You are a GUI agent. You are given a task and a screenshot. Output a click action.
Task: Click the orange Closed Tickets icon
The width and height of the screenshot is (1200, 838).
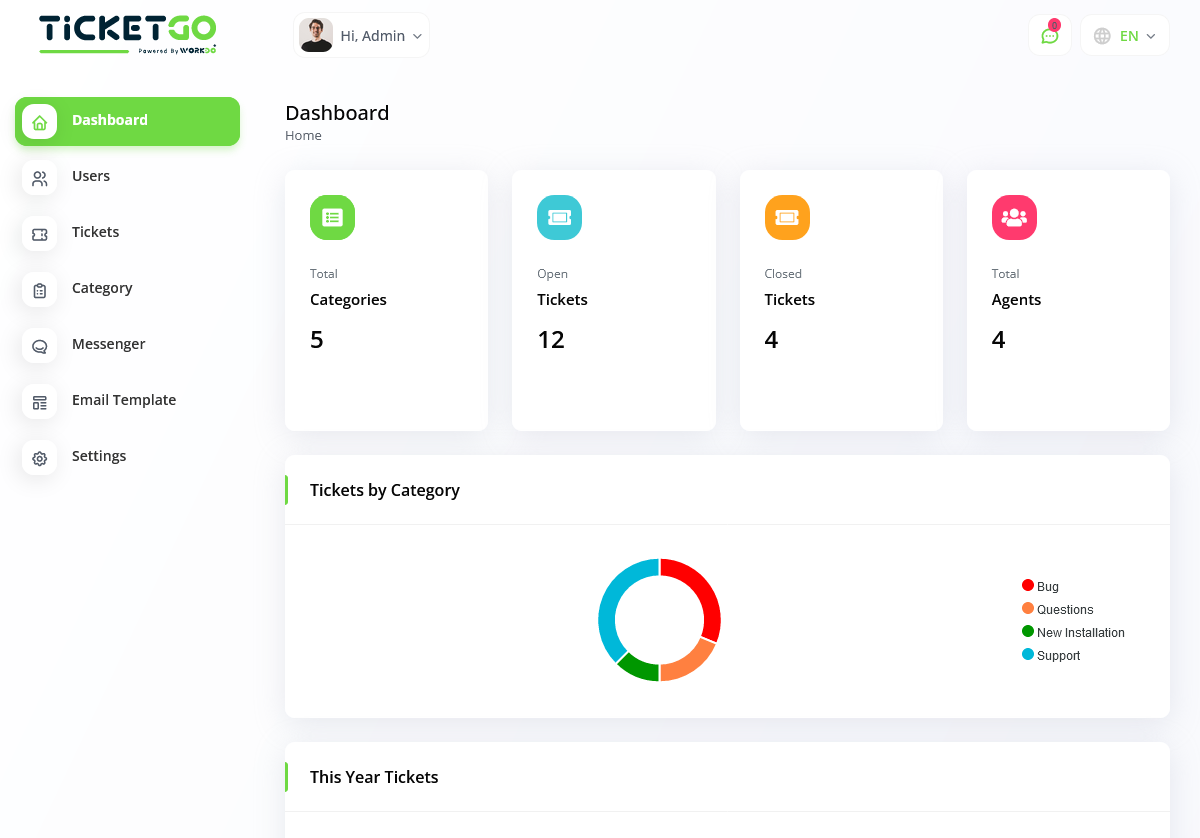coord(787,217)
